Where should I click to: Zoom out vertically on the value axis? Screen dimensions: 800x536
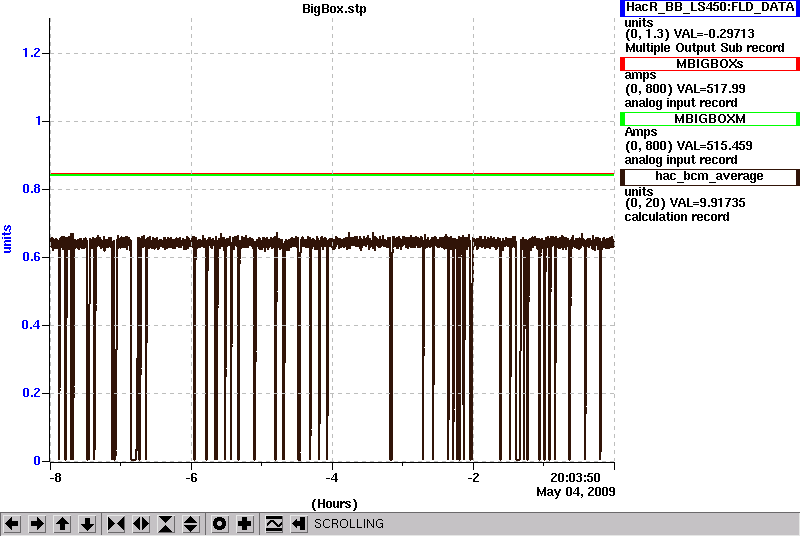click(191, 524)
